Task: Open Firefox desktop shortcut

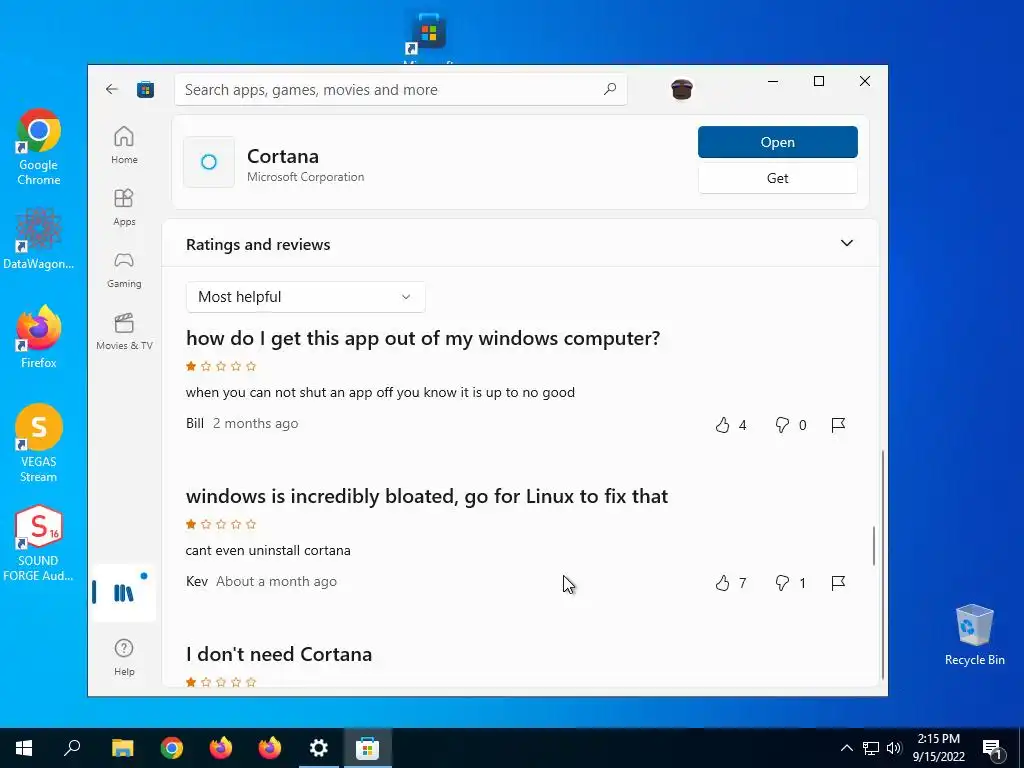Action: (x=39, y=338)
